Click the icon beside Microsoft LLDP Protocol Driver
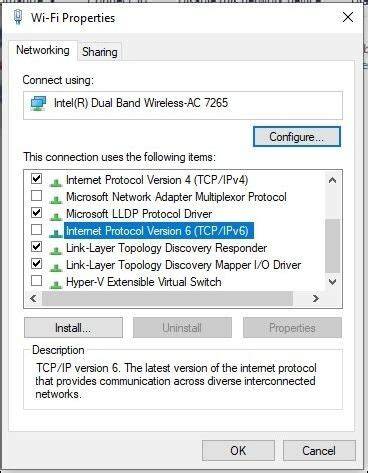The height and width of the screenshot is (473, 368). (56, 216)
